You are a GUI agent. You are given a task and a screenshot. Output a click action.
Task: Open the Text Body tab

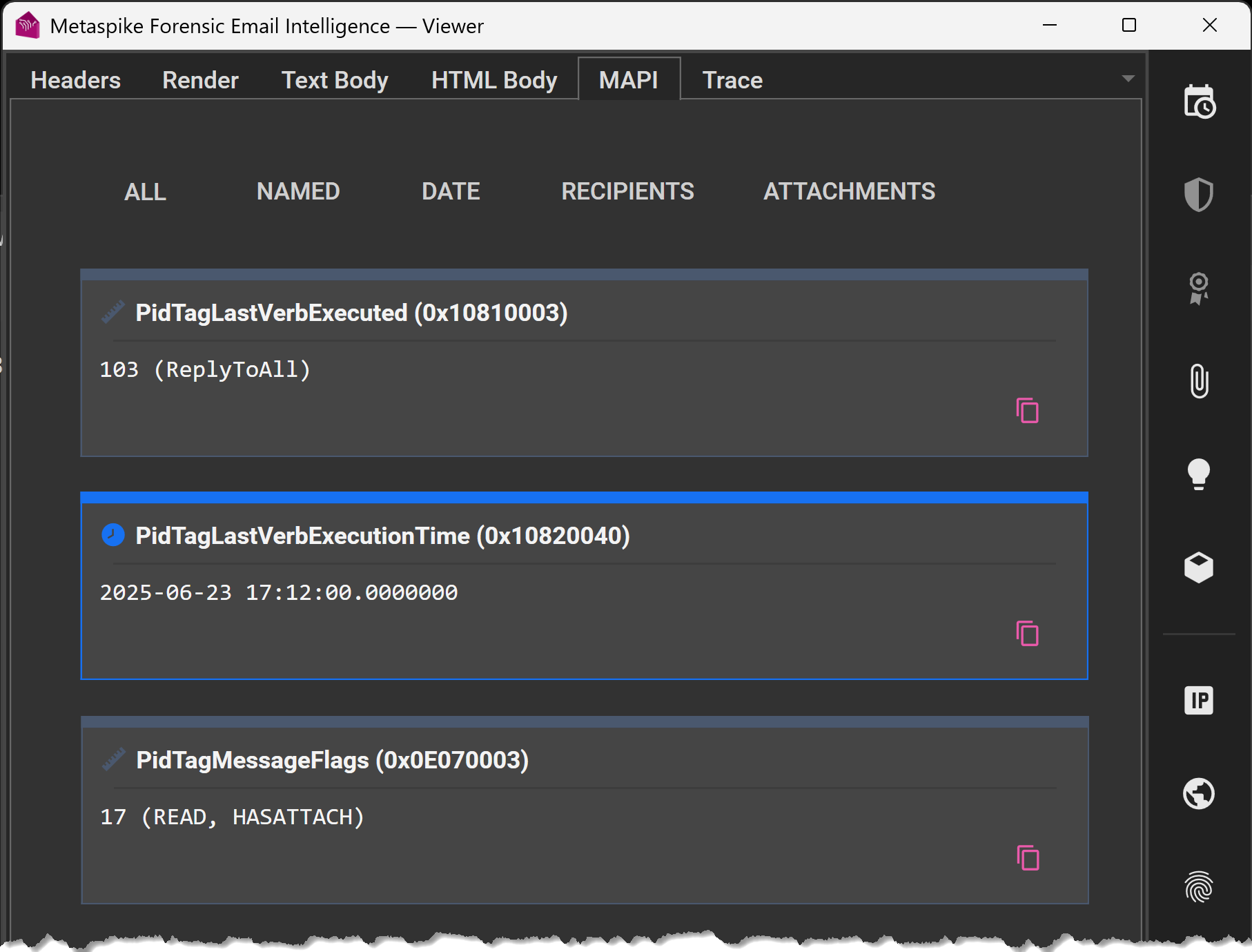335,80
